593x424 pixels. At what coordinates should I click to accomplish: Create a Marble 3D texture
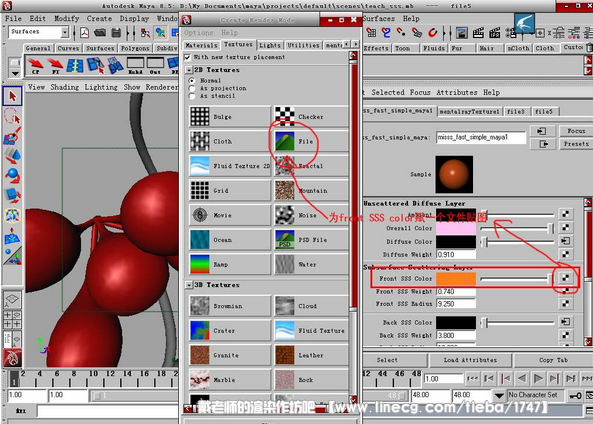(230, 380)
